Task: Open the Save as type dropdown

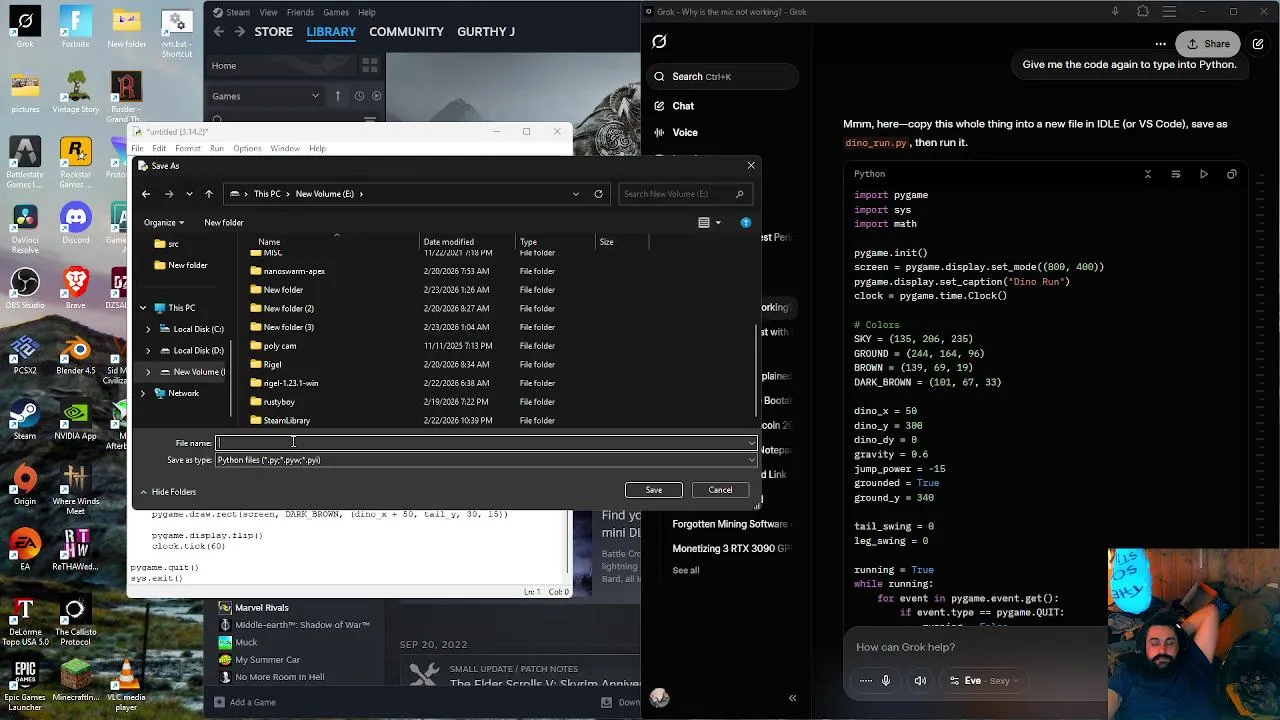Action: point(751,460)
